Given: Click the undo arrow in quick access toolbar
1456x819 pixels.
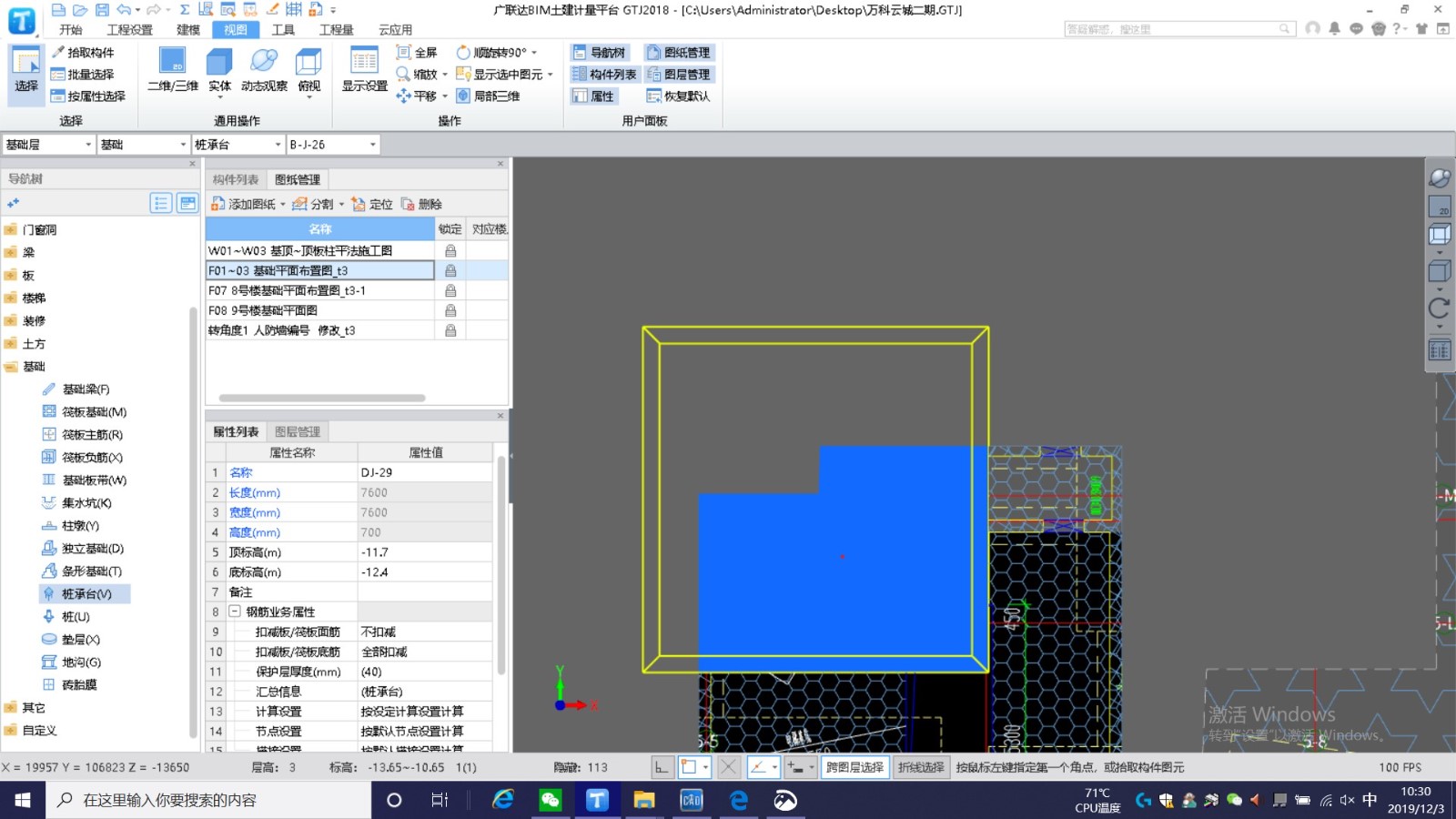Looking at the screenshot, I should click(124, 10).
